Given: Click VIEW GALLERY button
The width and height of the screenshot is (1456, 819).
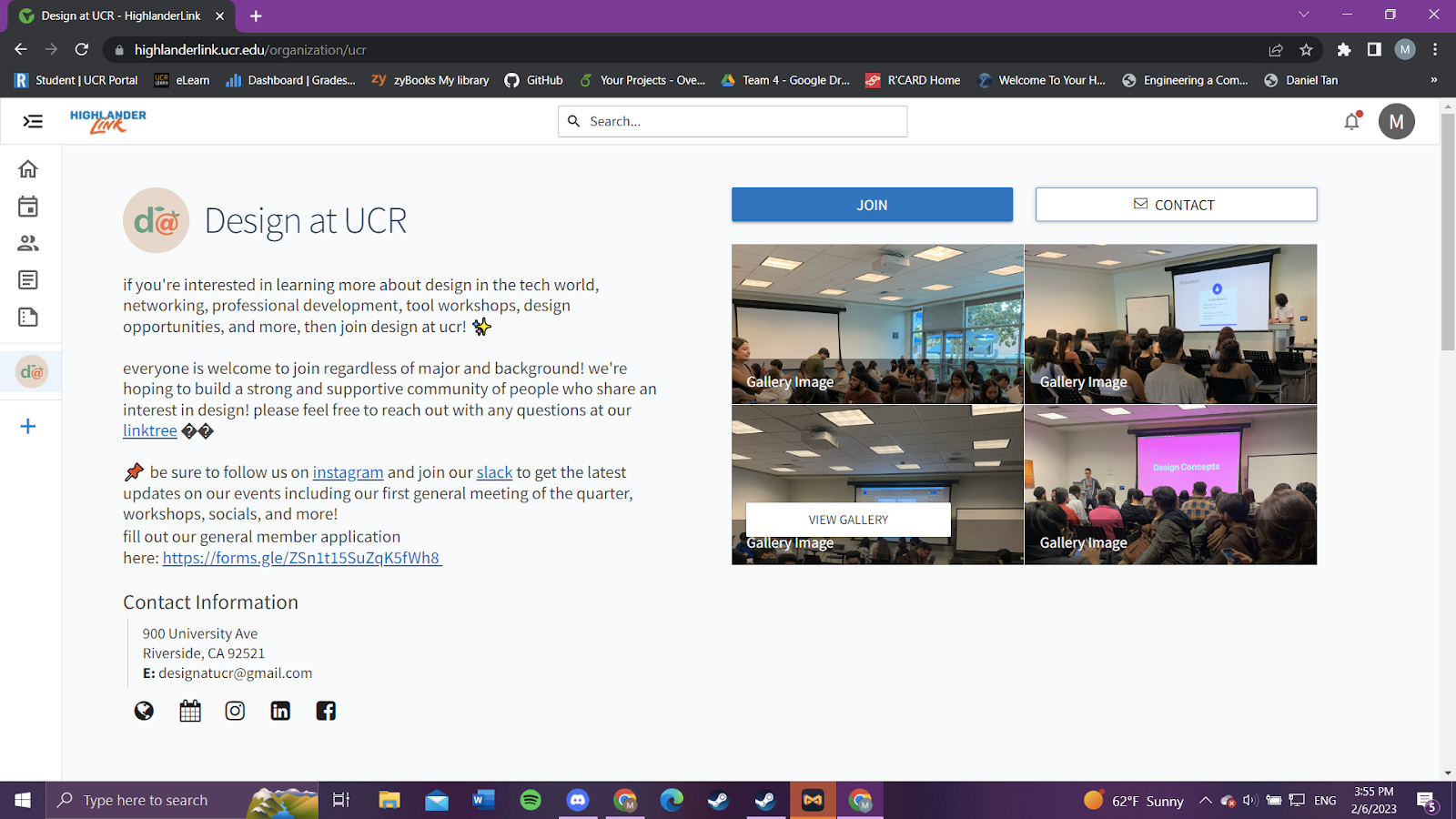Looking at the screenshot, I should click(x=848, y=520).
